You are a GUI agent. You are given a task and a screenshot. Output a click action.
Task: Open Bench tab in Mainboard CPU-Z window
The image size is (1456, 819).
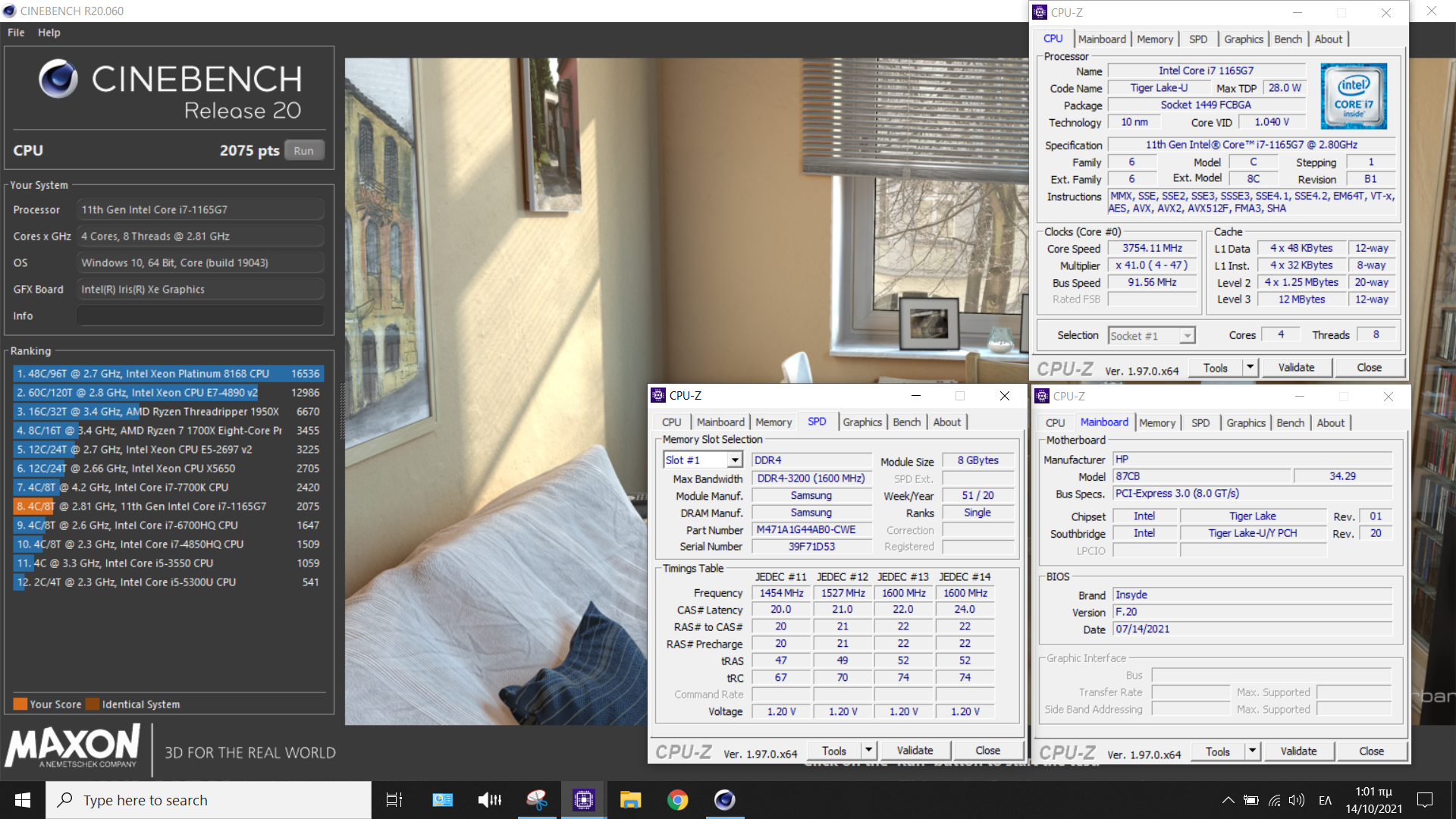coord(1290,422)
